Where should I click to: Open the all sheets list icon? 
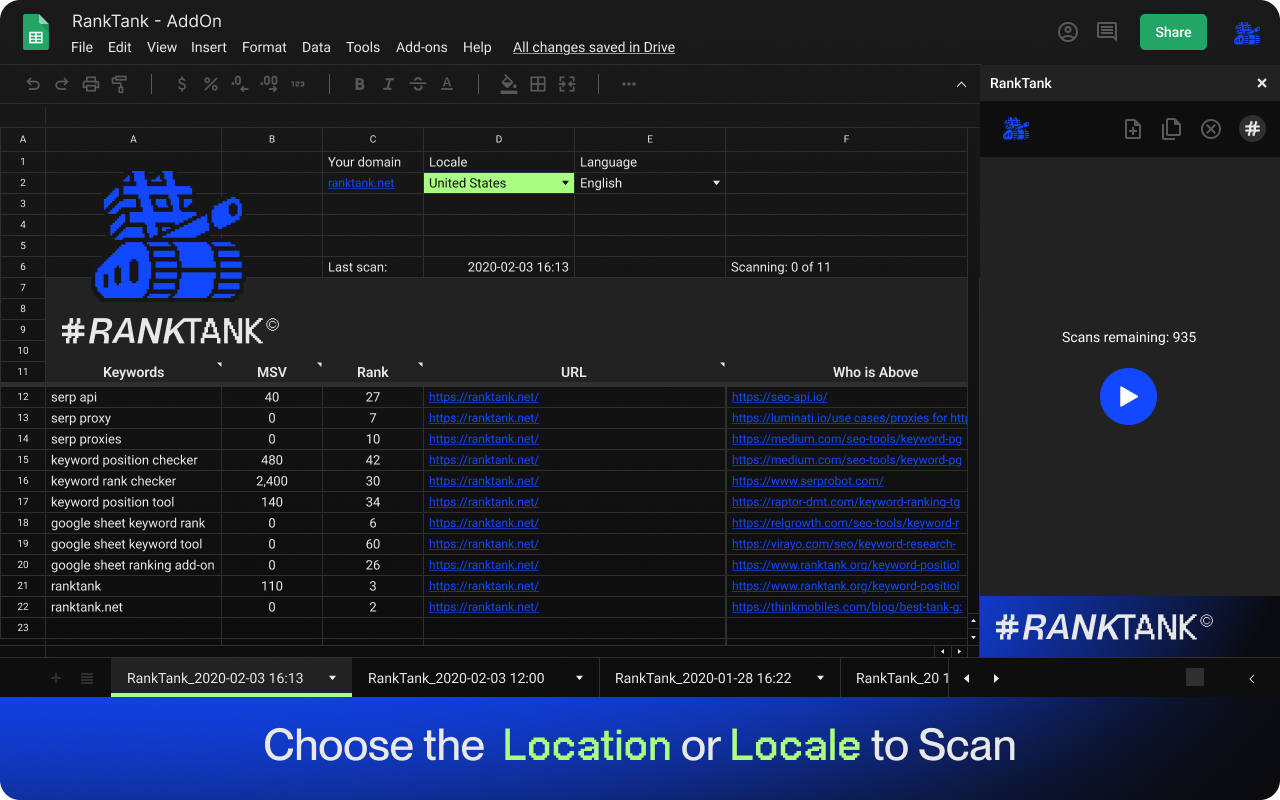87,678
